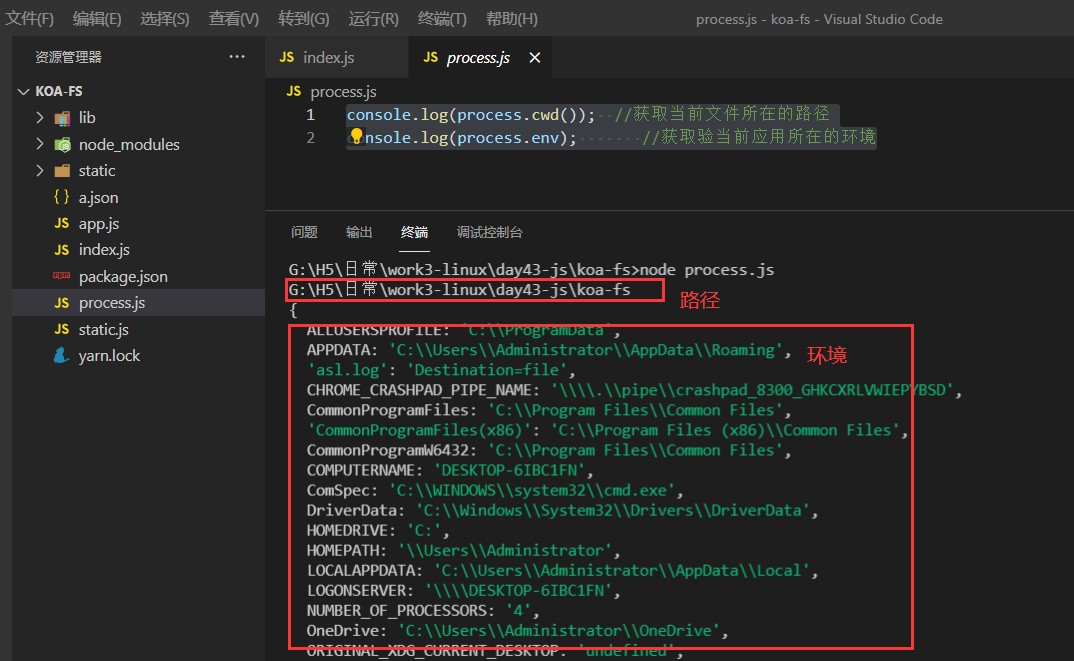Select the static folder name

point(97,171)
